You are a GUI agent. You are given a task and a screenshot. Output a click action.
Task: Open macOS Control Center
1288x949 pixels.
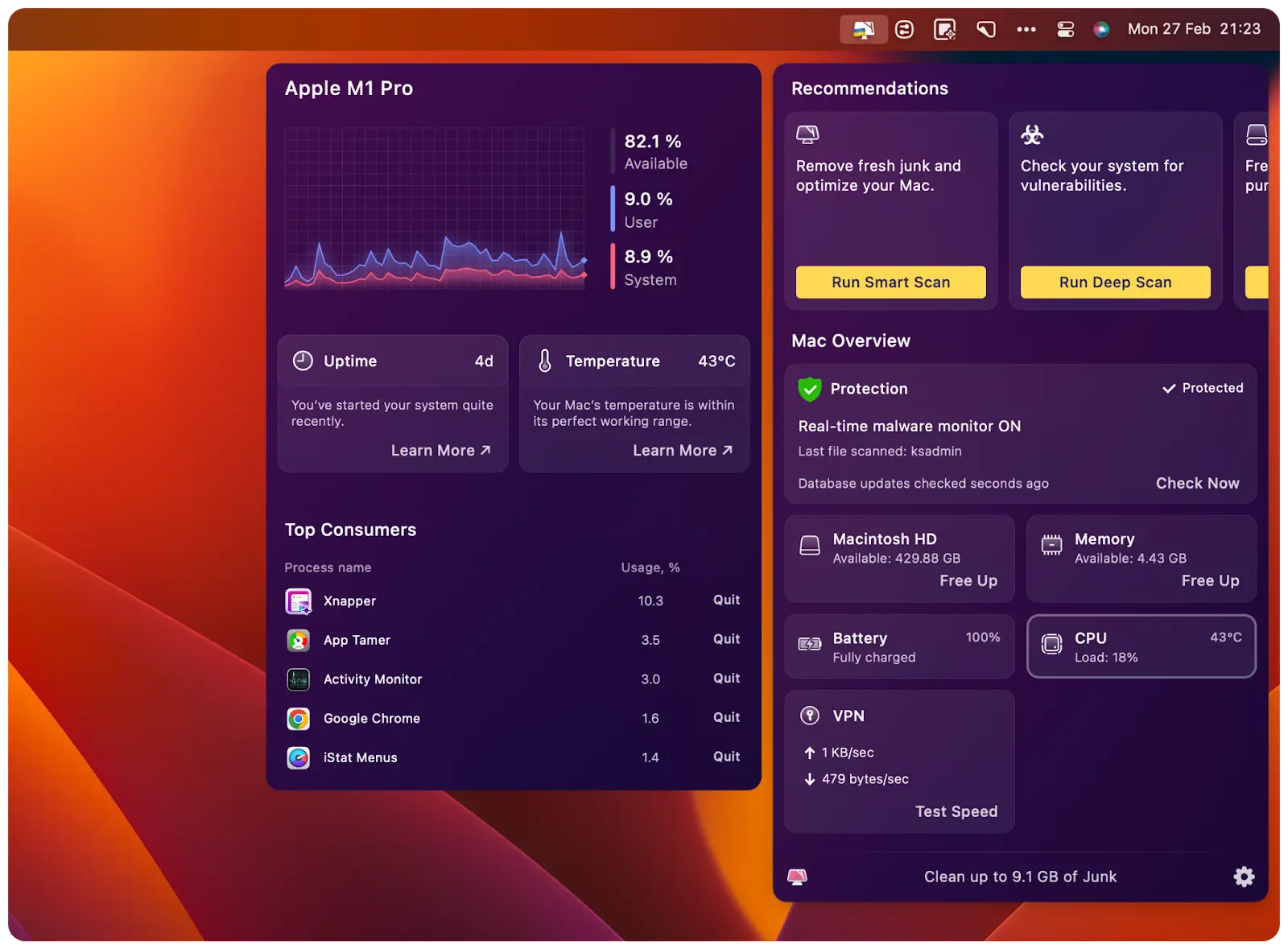(x=1066, y=30)
